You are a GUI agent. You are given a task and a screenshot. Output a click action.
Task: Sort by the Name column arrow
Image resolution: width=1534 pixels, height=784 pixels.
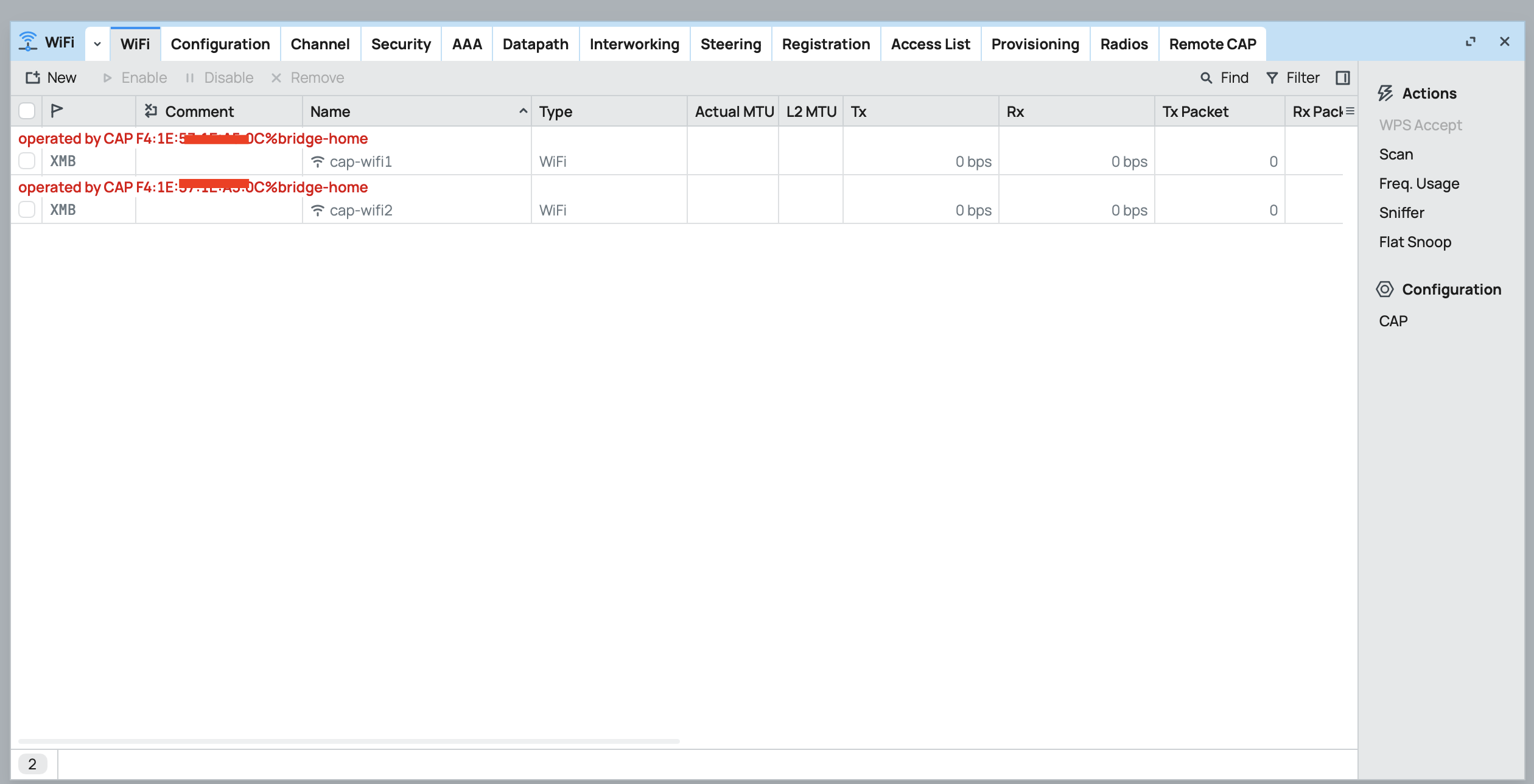[x=522, y=111]
